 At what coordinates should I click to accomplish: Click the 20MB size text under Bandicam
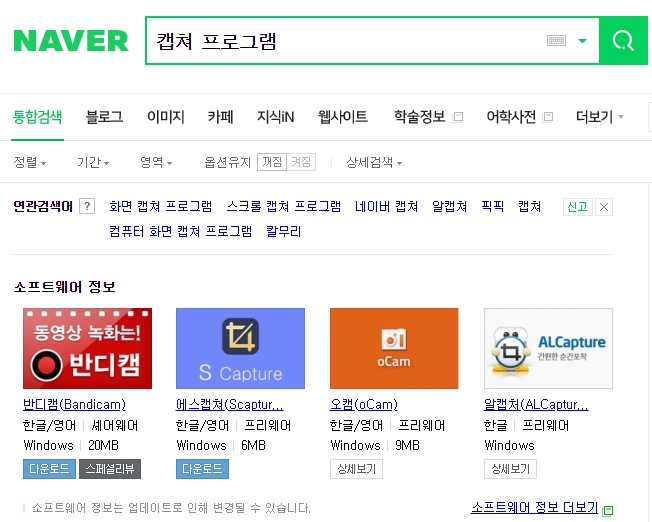click(104, 445)
